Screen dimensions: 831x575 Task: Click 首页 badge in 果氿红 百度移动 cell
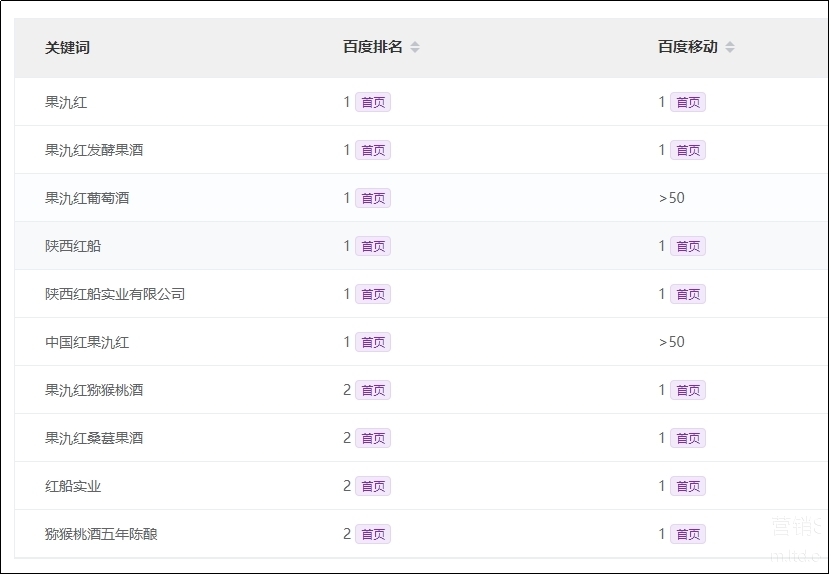pyautogui.click(x=688, y=102)
